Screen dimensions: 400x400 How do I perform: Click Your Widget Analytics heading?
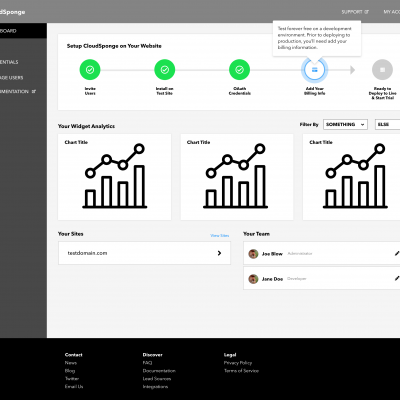86,126
